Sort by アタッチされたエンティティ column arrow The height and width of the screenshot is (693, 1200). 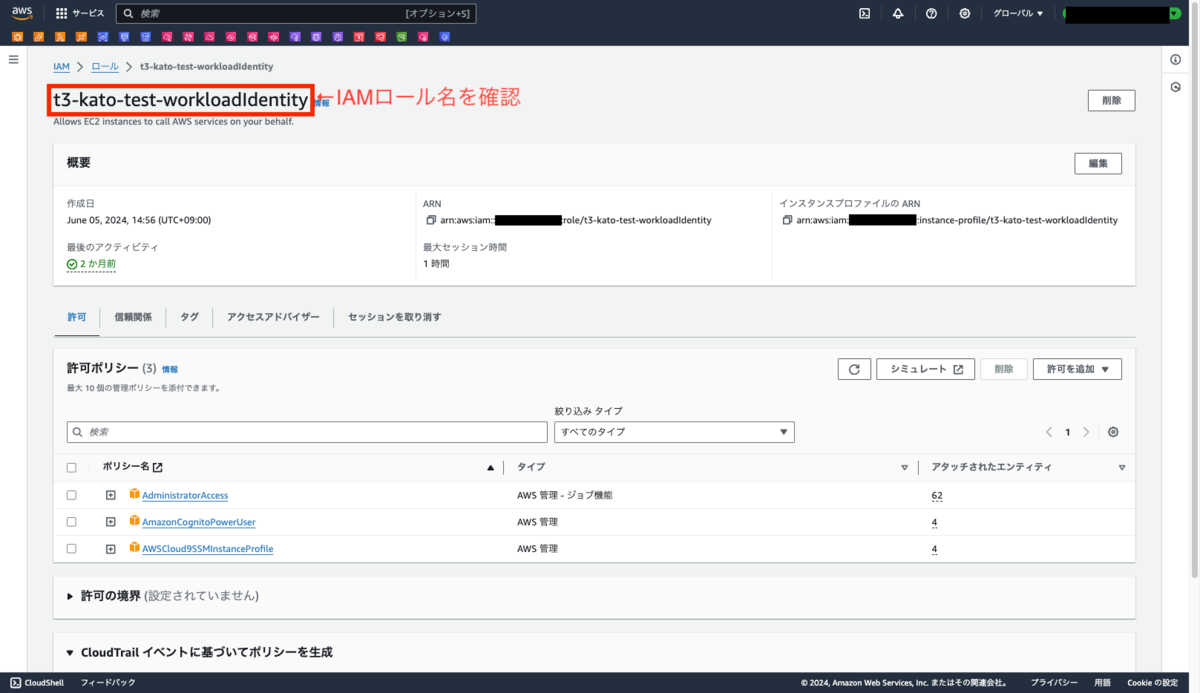pos(1122,467)
